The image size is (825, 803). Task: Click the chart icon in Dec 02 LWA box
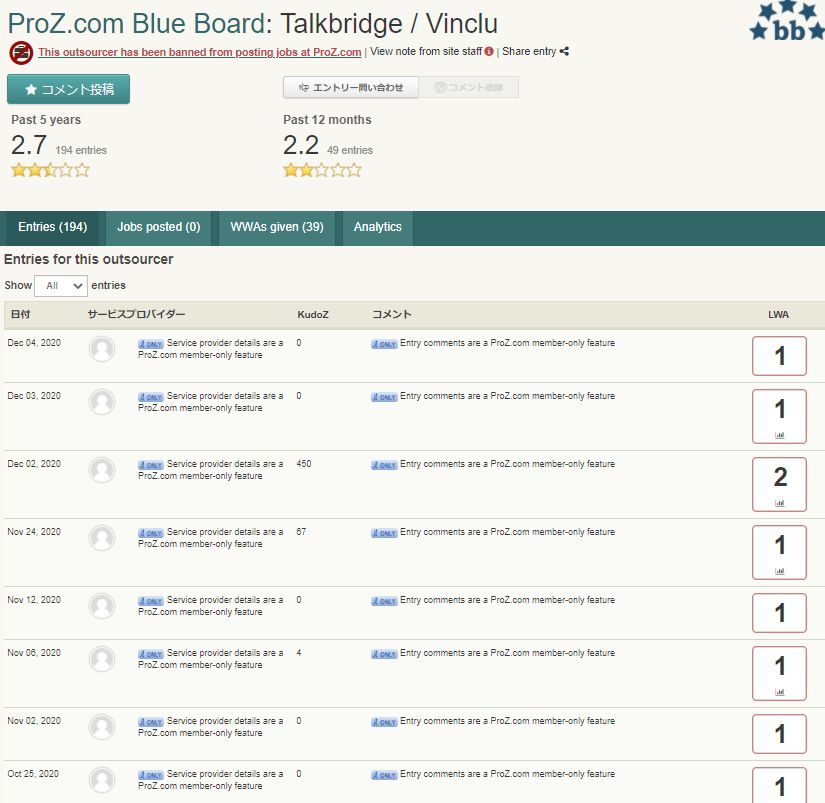(780, 503)
